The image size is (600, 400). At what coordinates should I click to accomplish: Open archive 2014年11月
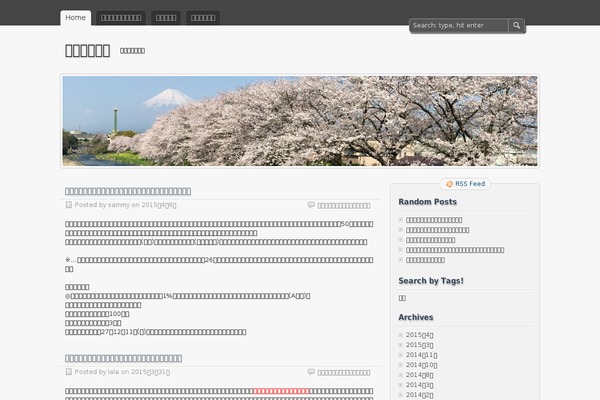pyautogui.click(x=421, y=355)
